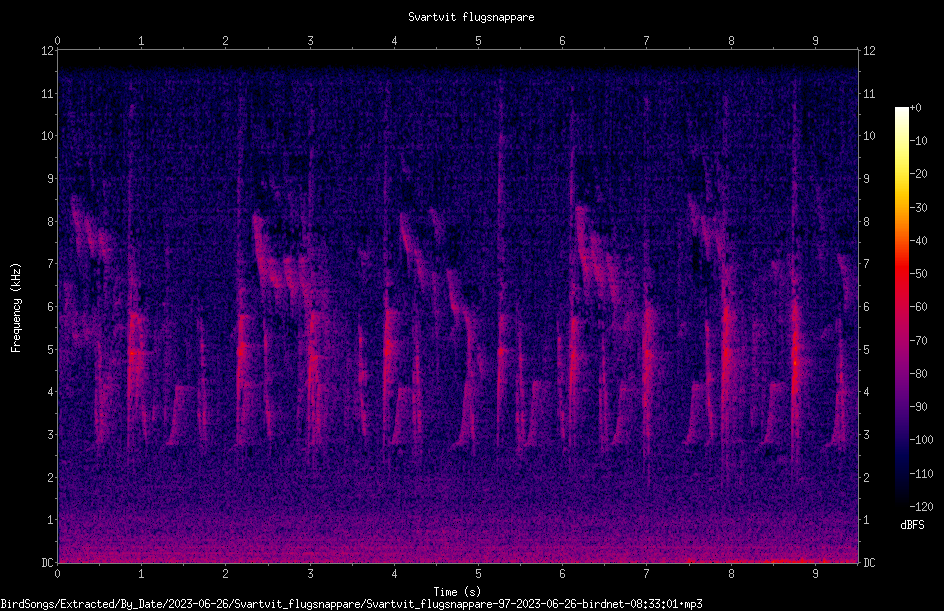The image size is (944, 611).
Task: Click the '-120' colorbar scale label
Action: [921, 507]
